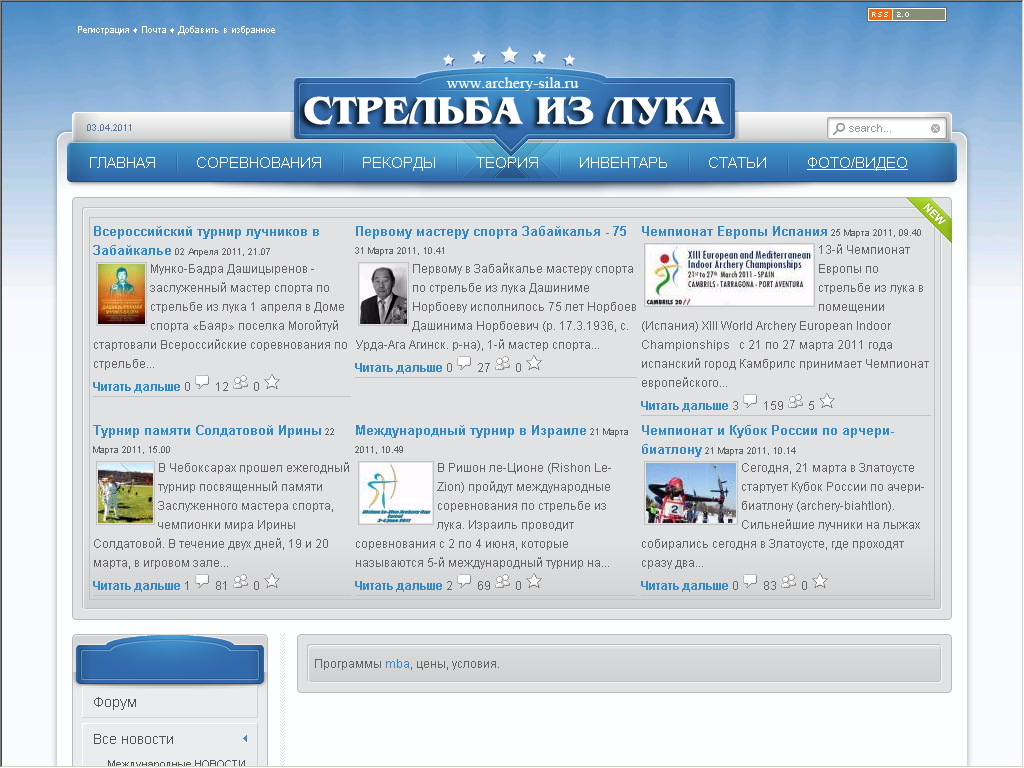Viewport: 1024px width, 768px height.
Task: Click the magnifier icon in search box
Action: [839, 129]
